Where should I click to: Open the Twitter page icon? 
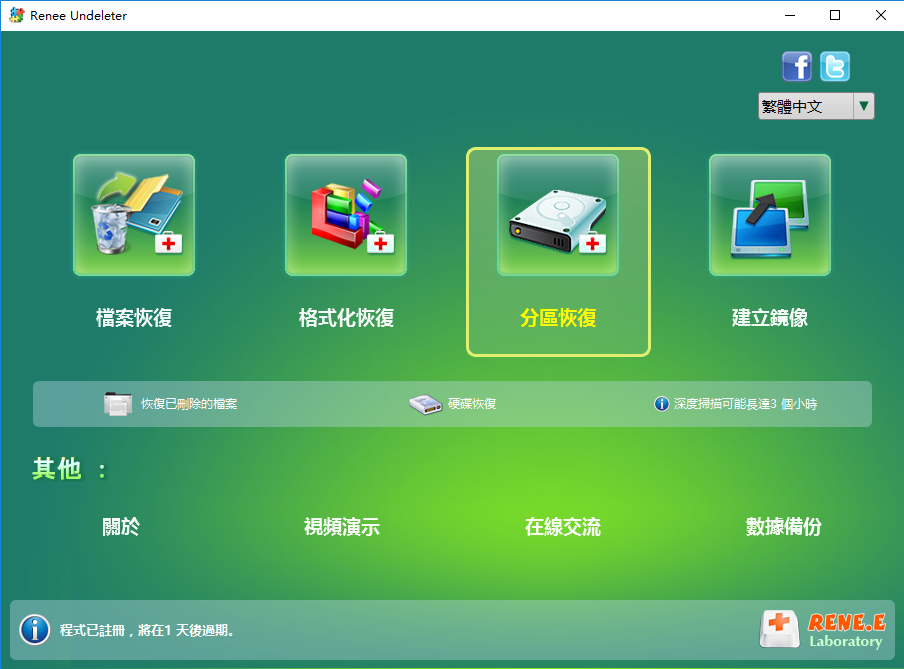pyautogui.click(x=835, y=66)
